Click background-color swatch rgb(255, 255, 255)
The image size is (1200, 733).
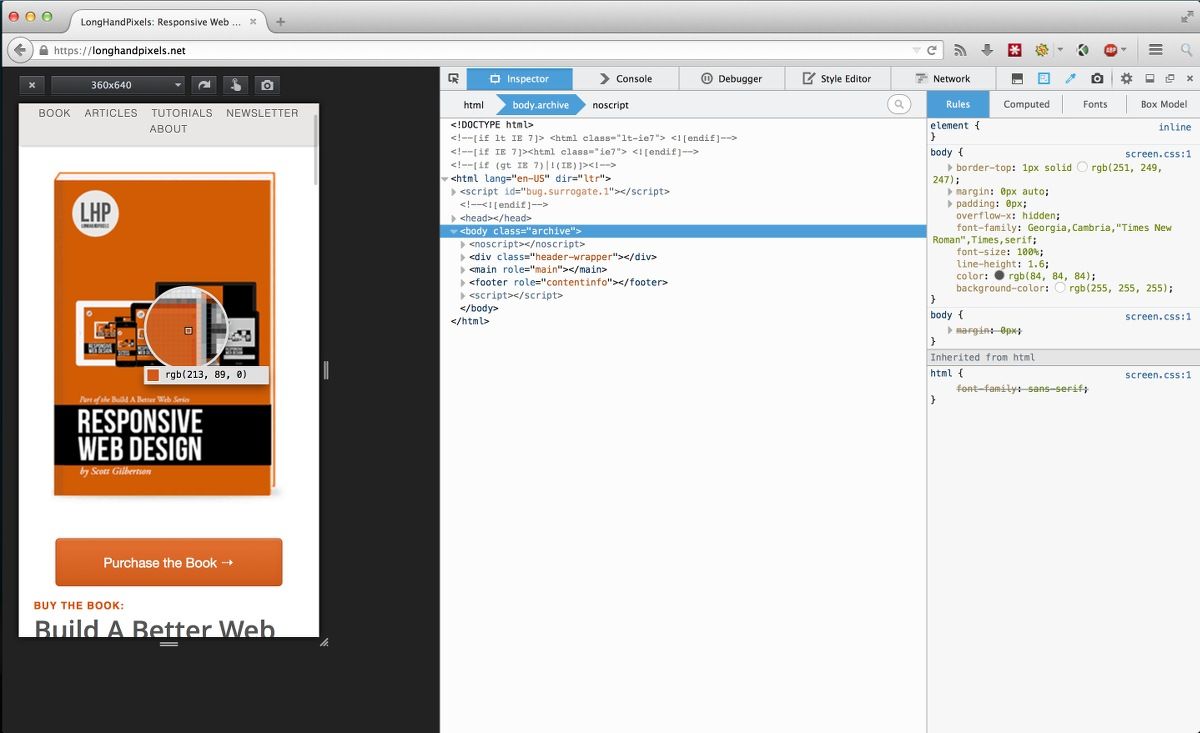(1060, 288)
